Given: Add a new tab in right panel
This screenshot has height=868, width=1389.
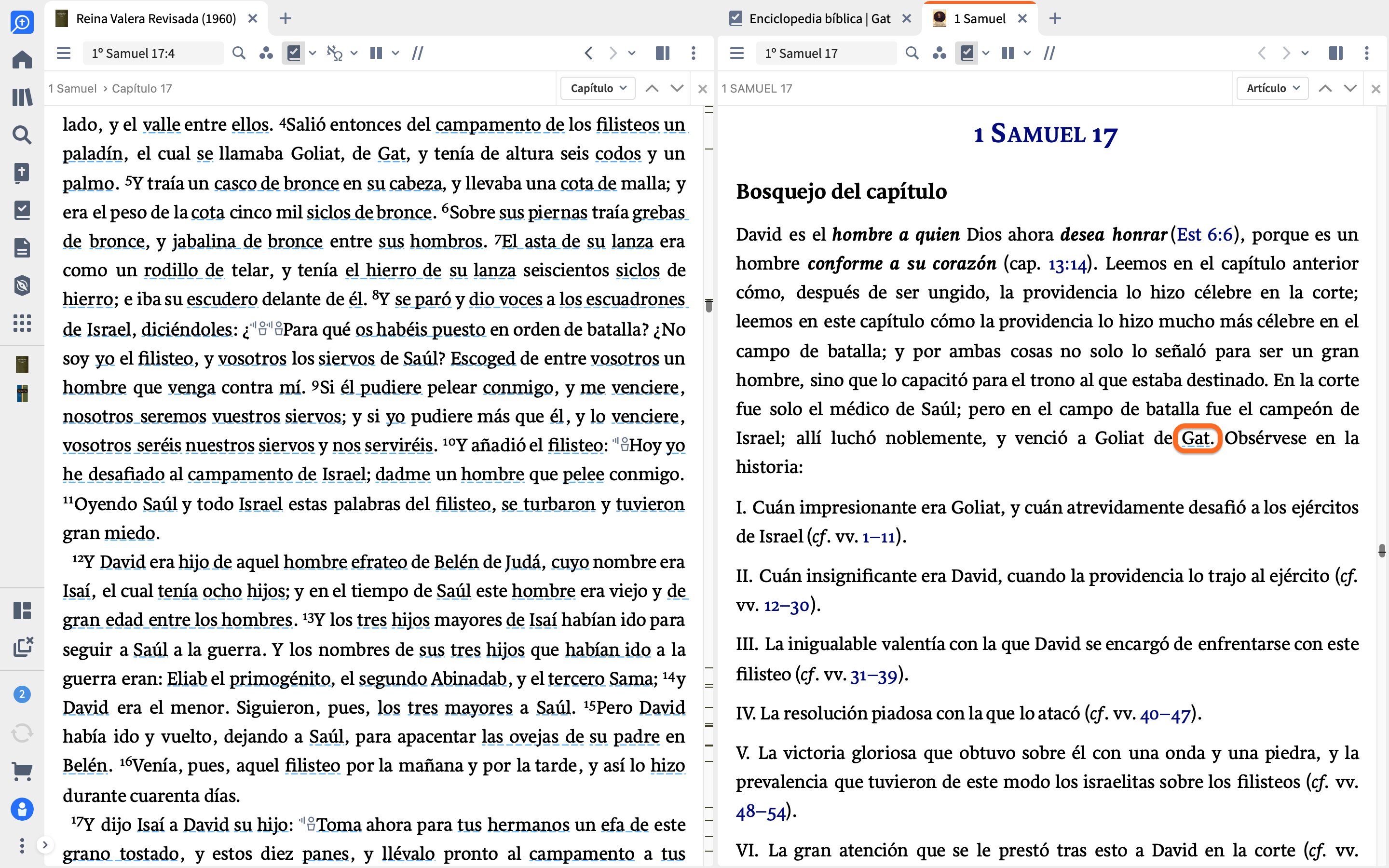Looking at the screenshot, I should coord(1055,18).
